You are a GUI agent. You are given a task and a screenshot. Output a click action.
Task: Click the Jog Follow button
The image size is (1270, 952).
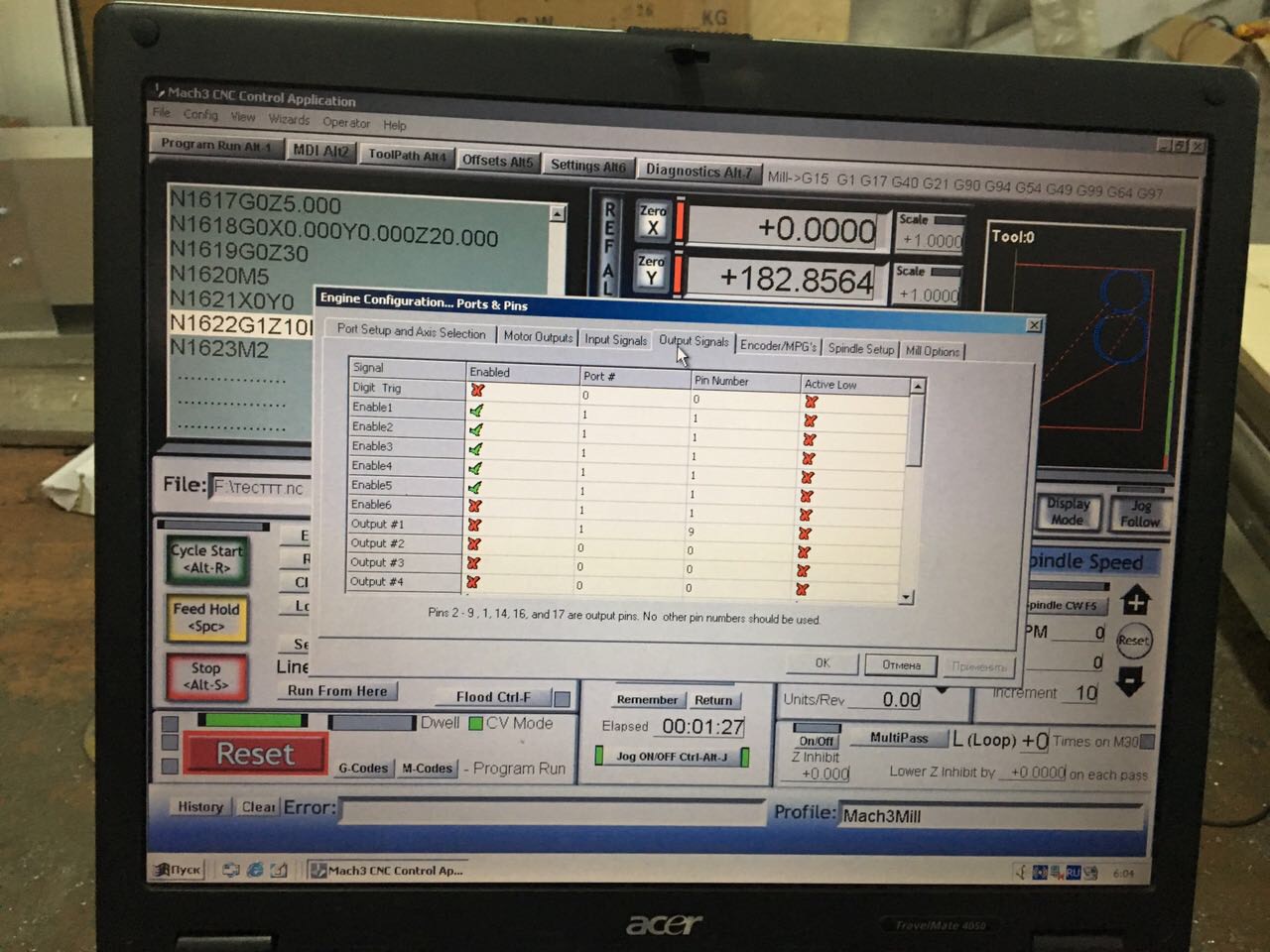coord(1140,513)
